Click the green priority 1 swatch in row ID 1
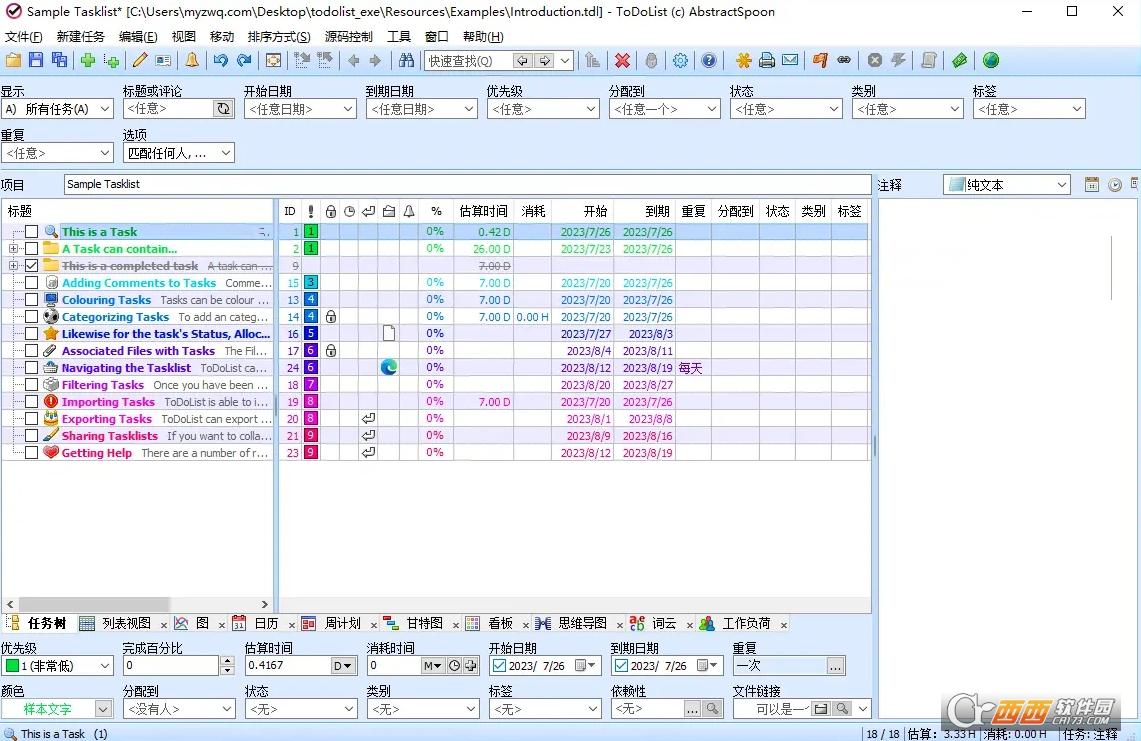 (x=311, y=231)
